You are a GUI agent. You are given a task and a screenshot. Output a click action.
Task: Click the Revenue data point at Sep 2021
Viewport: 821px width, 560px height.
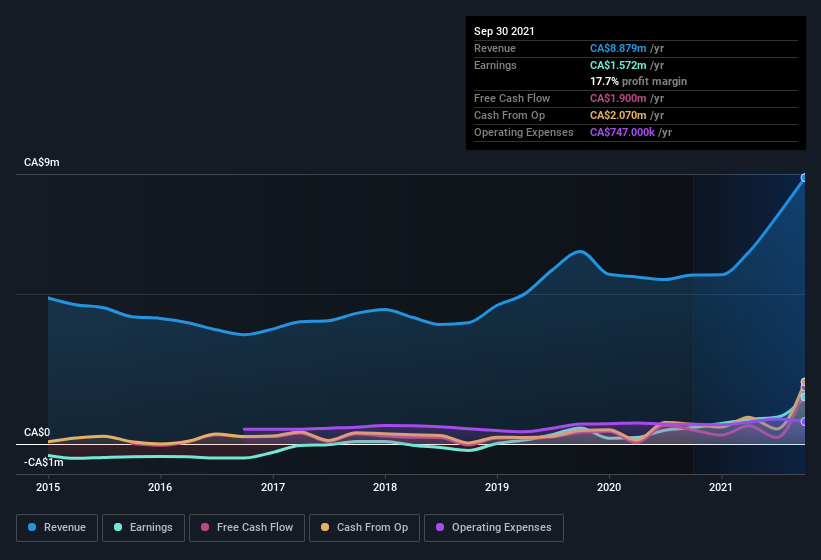(804, 178)
